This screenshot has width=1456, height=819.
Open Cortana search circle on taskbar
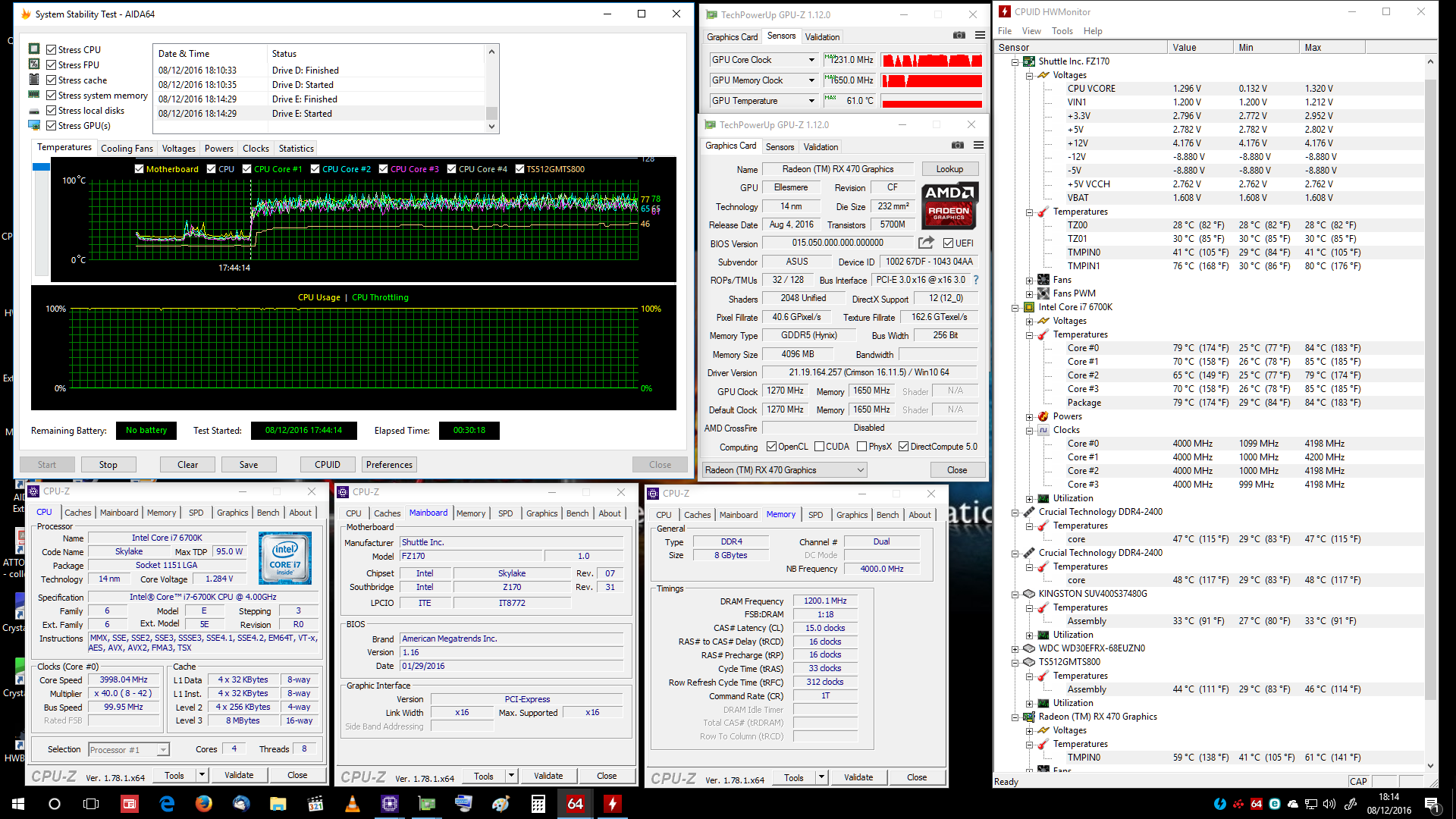(55, 804)
